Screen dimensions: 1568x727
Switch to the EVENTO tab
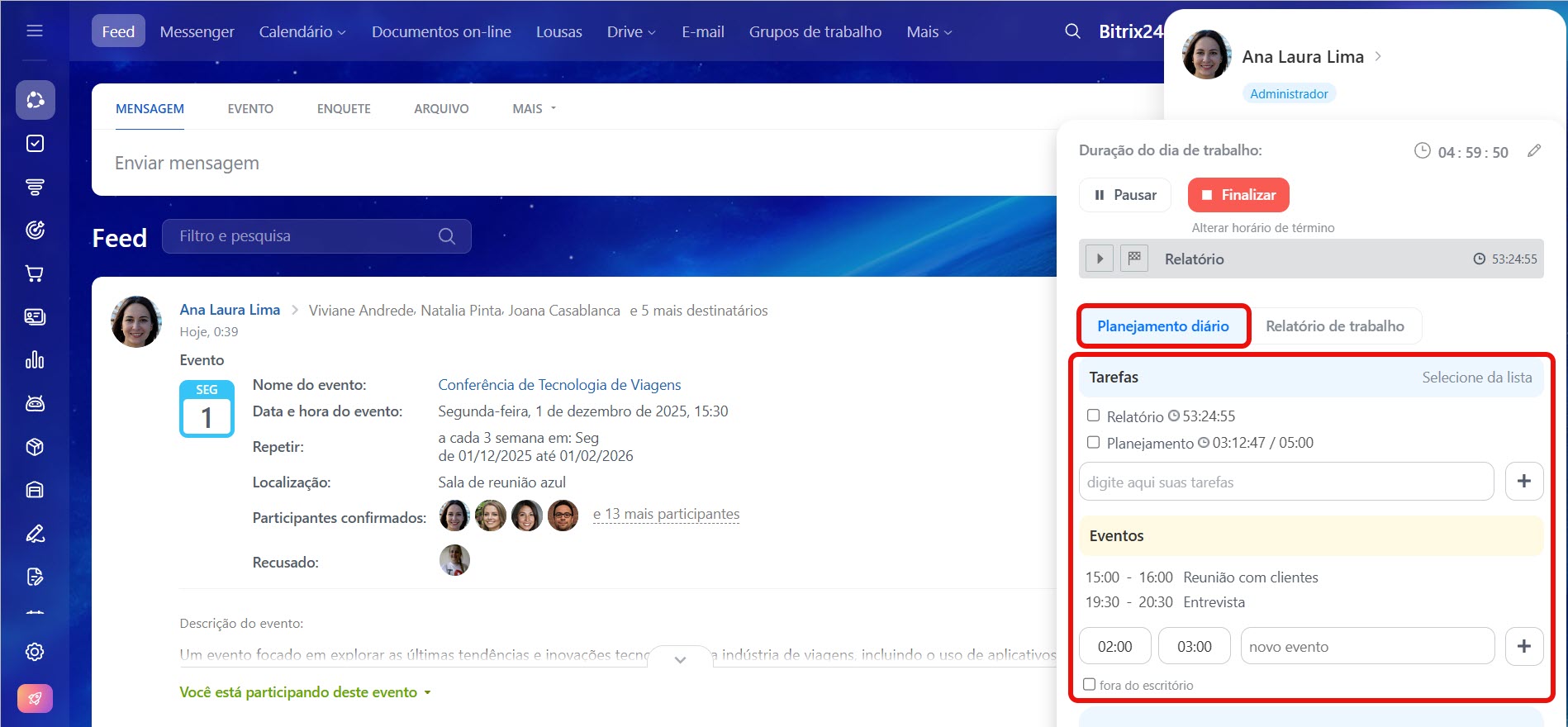tap(250, 109)
